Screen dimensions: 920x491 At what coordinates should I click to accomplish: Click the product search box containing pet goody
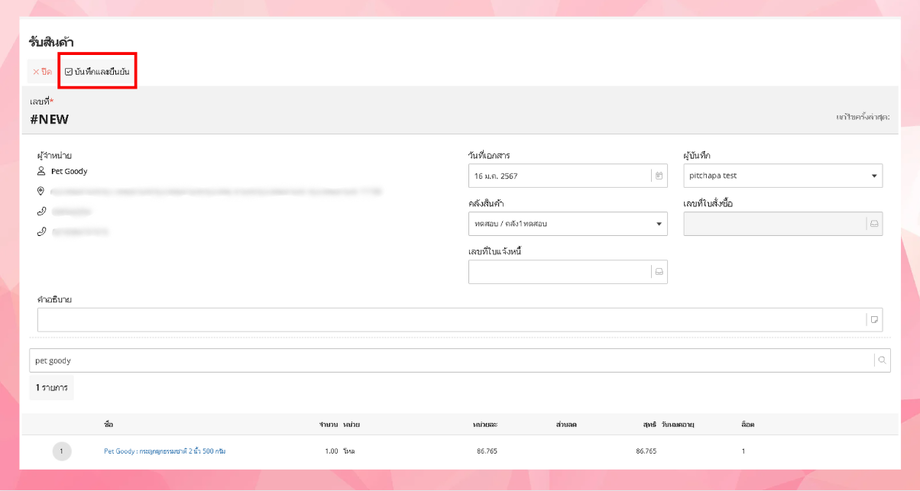450,360
